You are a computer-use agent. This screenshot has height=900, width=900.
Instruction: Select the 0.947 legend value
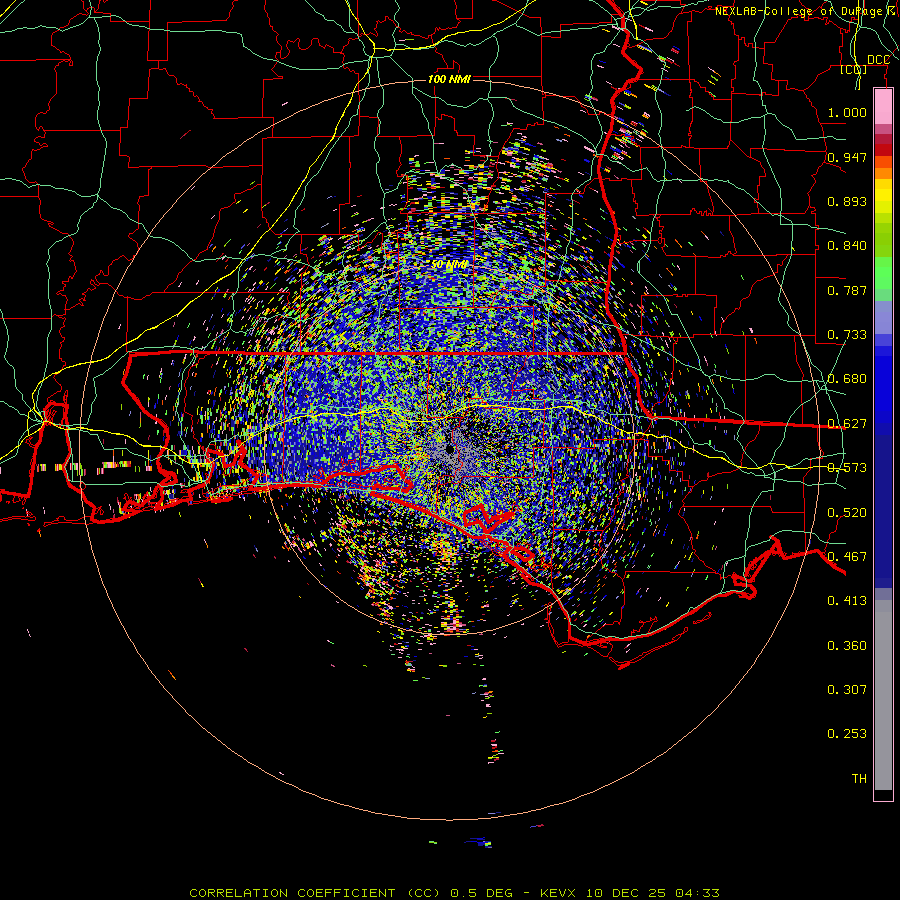click(847, 157)
